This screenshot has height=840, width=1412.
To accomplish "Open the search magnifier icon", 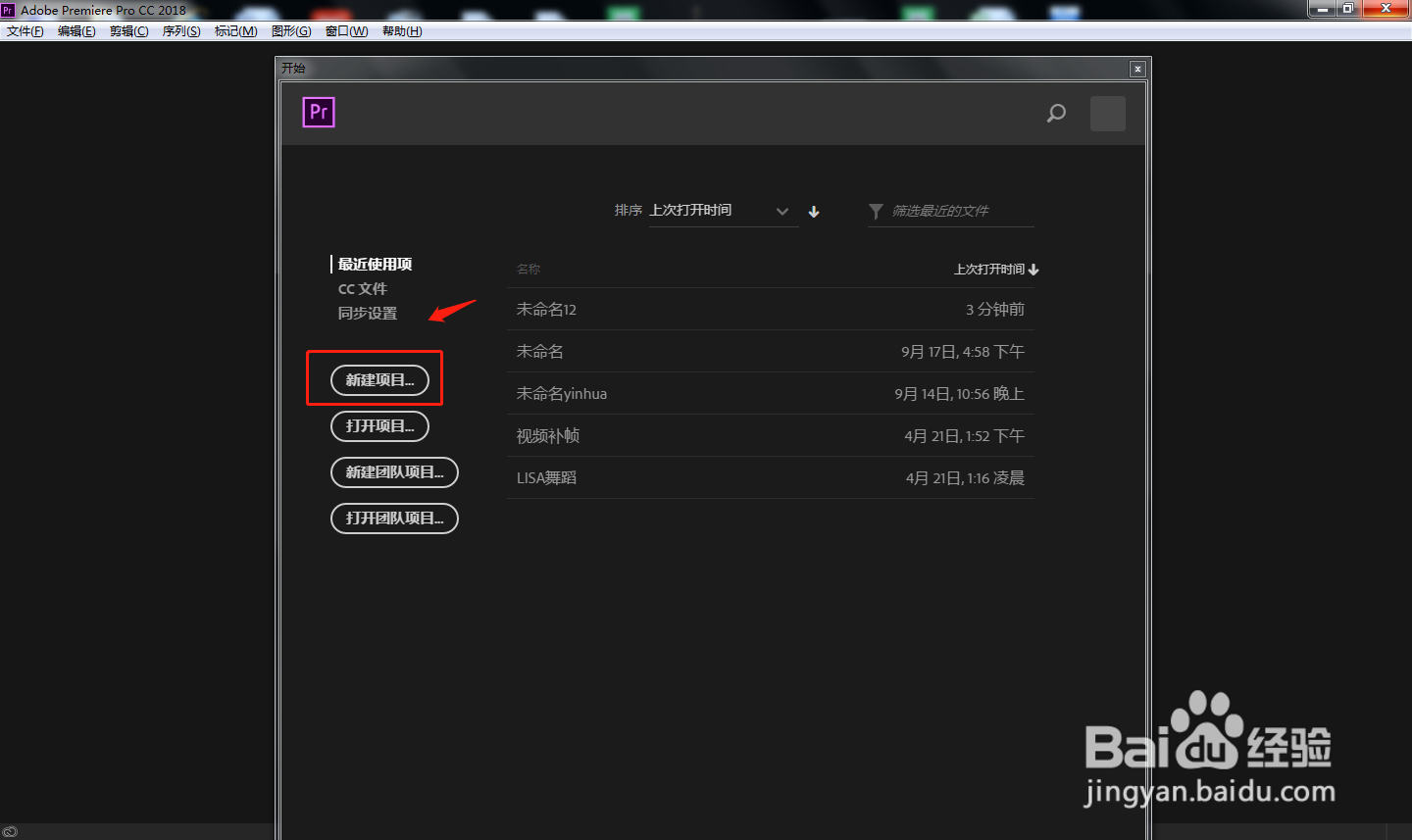I will coord(1056,113).
